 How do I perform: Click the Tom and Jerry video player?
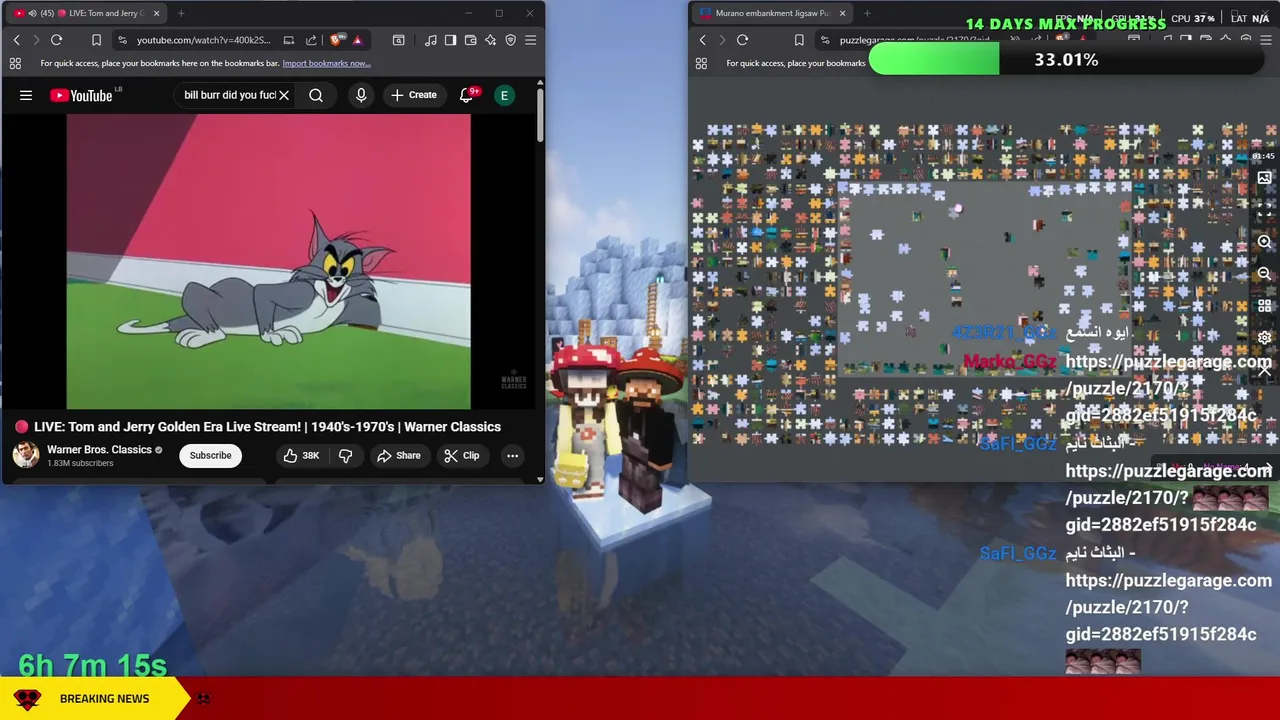268,261
